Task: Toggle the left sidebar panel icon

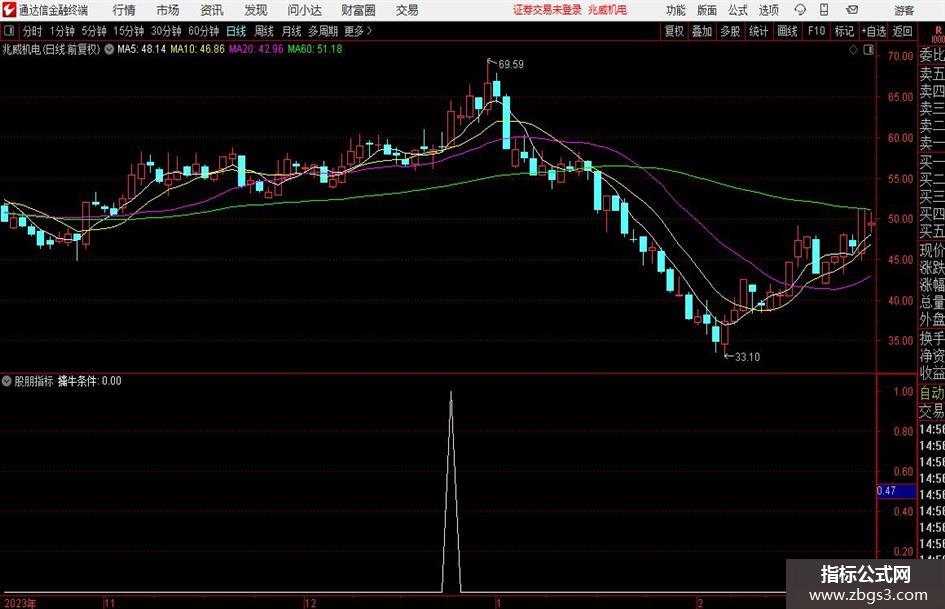Action: coord(9,31)
